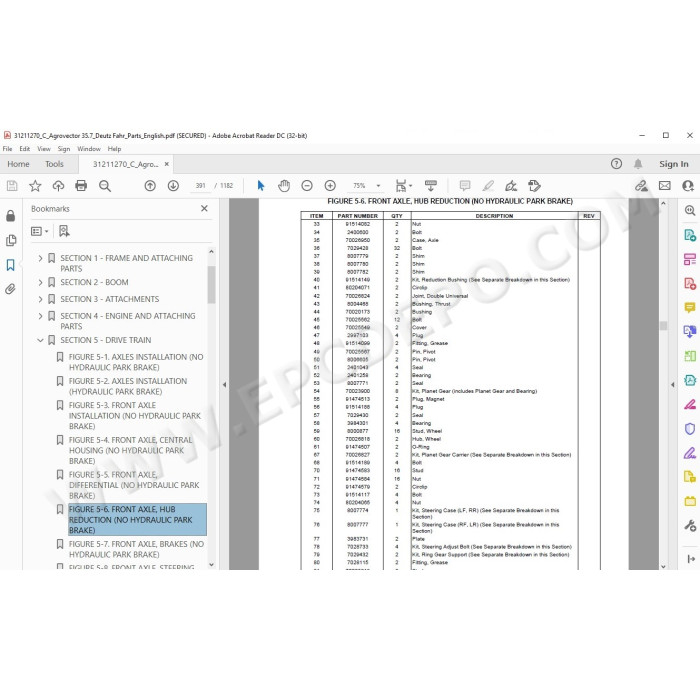Open Comment tool in right pane
The height and width of the screenshot is (700, 700).
coord(690,307)
